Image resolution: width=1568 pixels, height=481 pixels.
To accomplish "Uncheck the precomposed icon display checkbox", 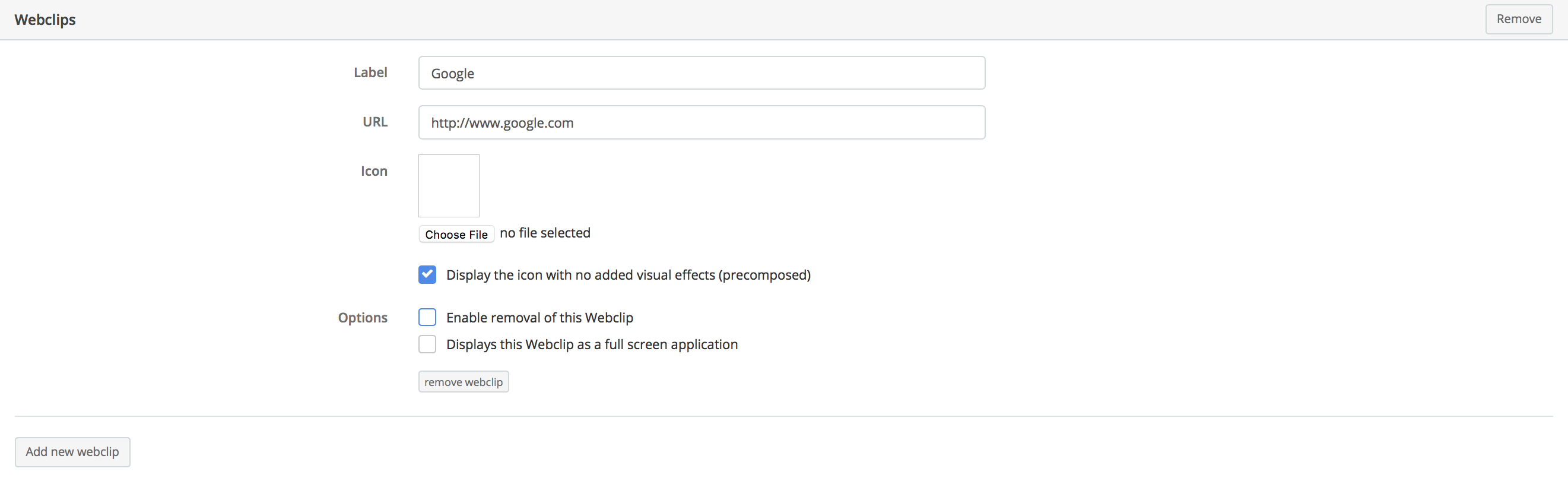I will [427, 275].
